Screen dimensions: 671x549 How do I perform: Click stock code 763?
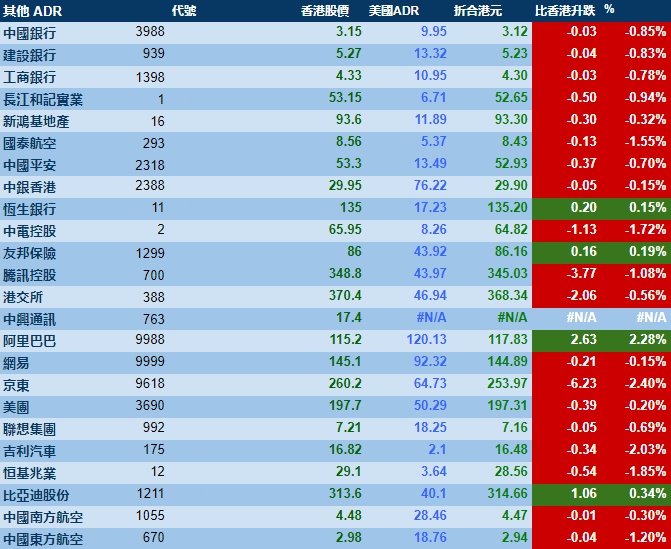(x=154, y=319)
